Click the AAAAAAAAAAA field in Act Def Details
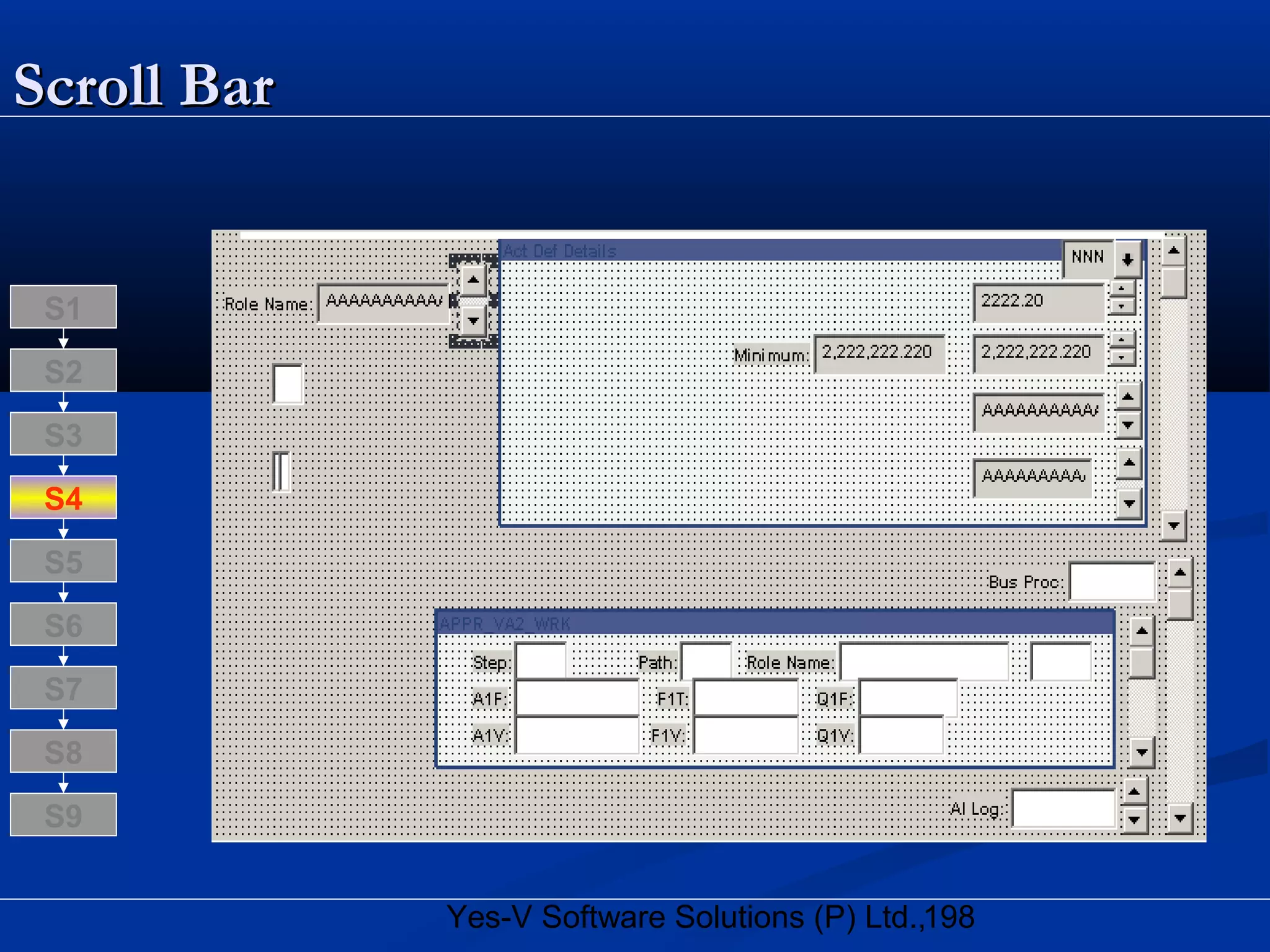This screenshot has width=1270, height=952. [x=1039, y=412]
